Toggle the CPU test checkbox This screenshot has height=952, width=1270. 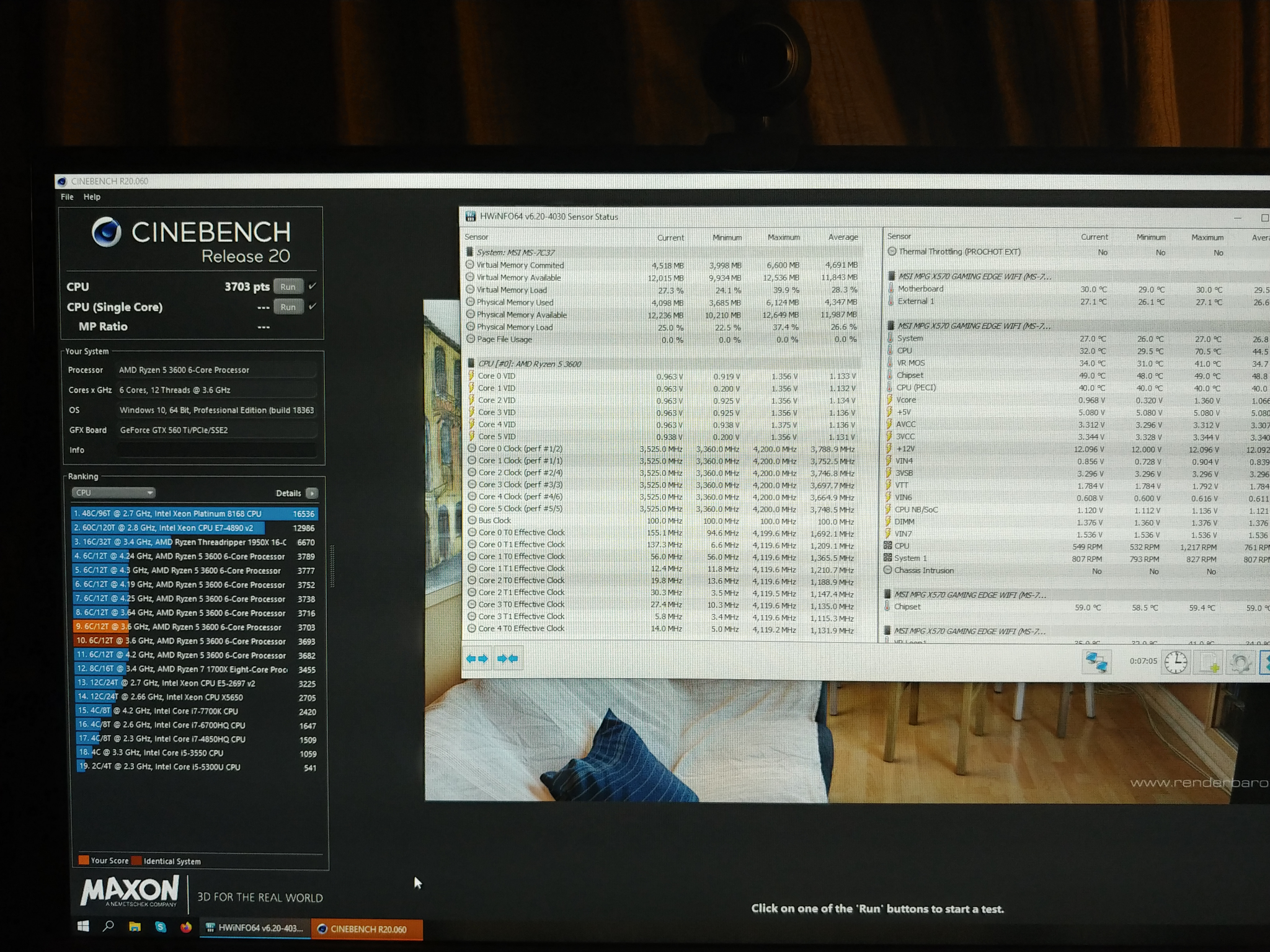(313, 286)
